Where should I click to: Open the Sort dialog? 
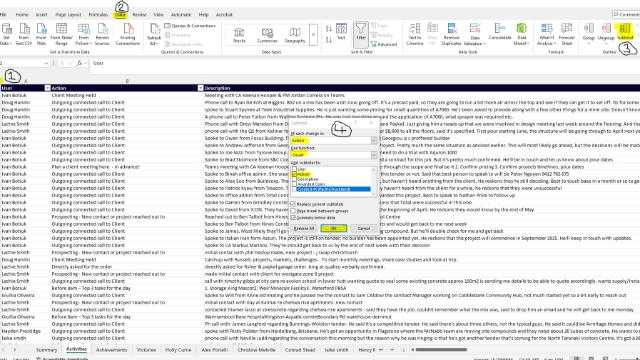click(x=341, y=32)
